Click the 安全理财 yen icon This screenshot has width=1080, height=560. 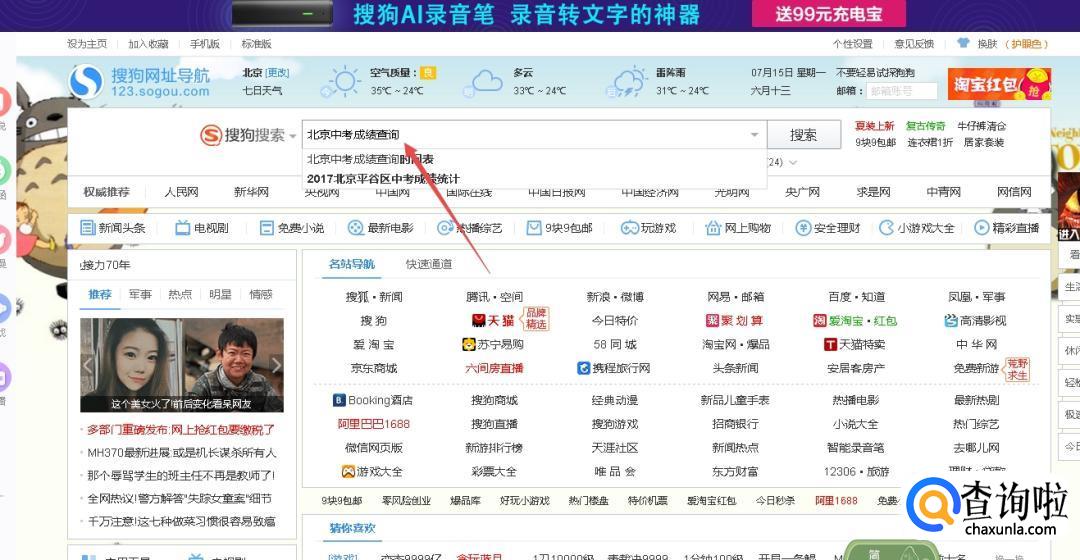click(x=803, y=228)
